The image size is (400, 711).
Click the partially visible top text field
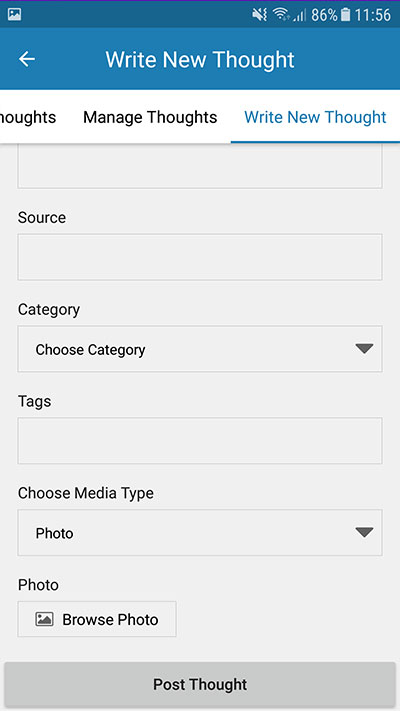pos(200,166)
